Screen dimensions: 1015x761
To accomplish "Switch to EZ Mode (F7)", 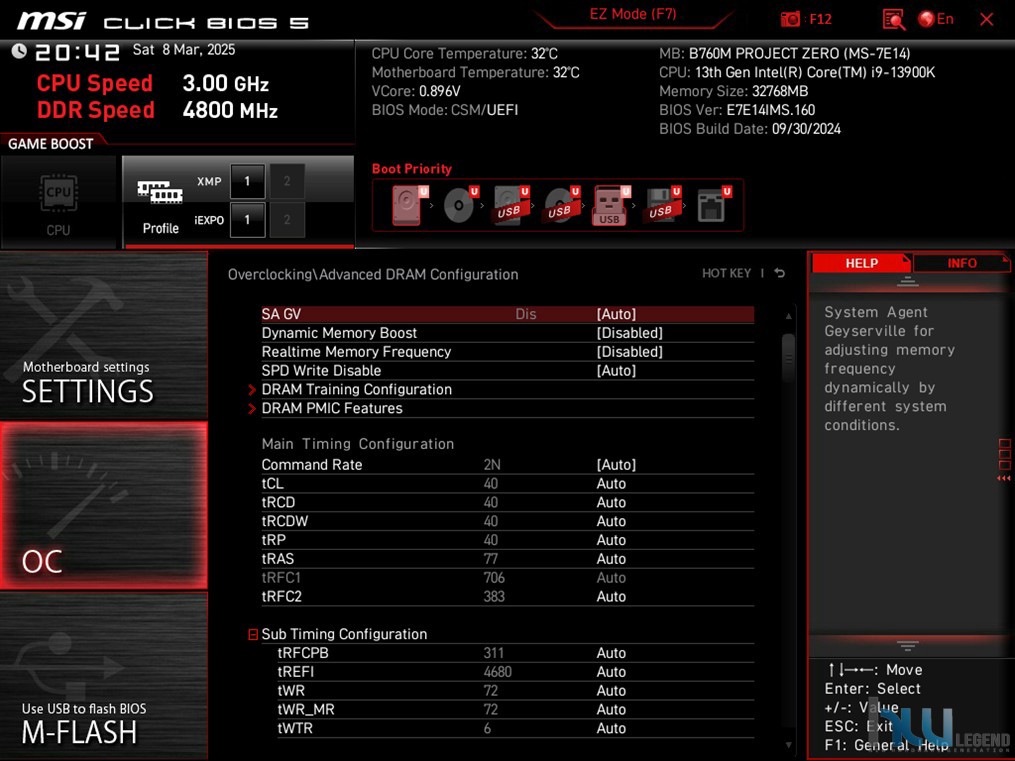I will coord(632,15).
